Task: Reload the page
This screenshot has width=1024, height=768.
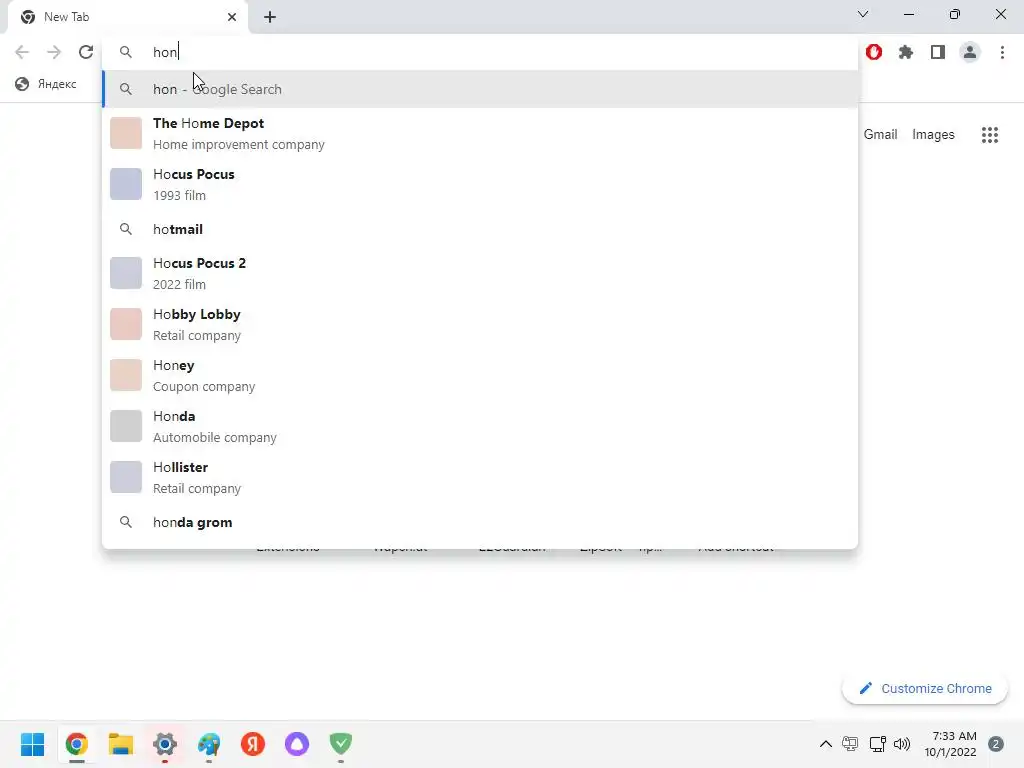Action: [x=86, y=52]
